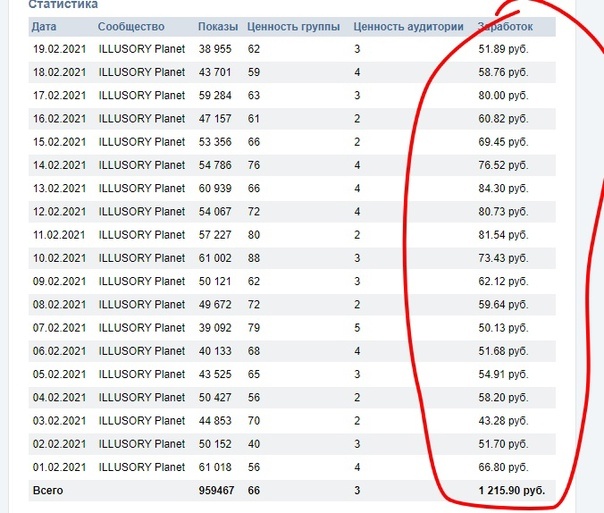Sort by the Ценность аудитории column header
The width and height of the screenshot is (604, 513).
coord(408,27)
